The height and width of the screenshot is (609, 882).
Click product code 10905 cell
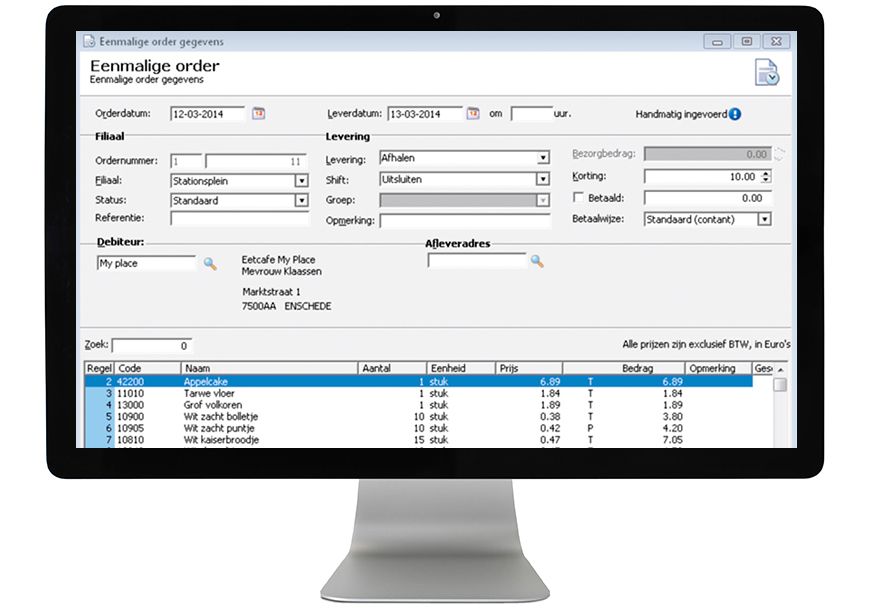coord(130,428)
